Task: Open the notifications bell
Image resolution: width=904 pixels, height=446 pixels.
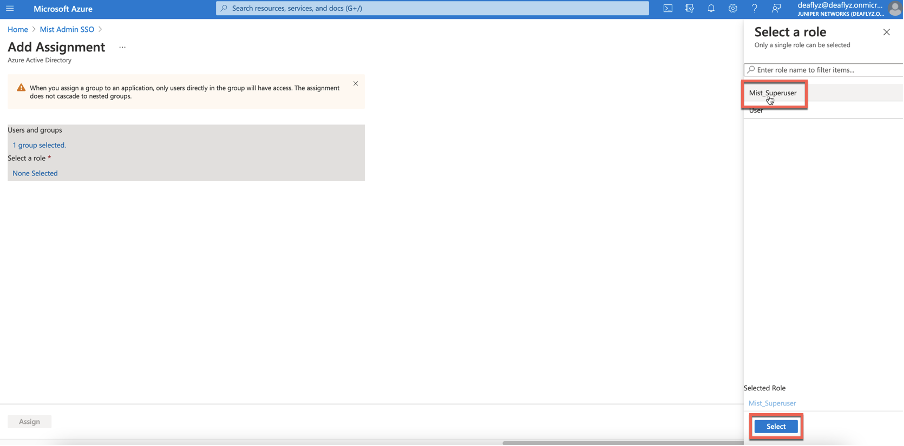Action: pyautogui.click(x=711, y=8)
